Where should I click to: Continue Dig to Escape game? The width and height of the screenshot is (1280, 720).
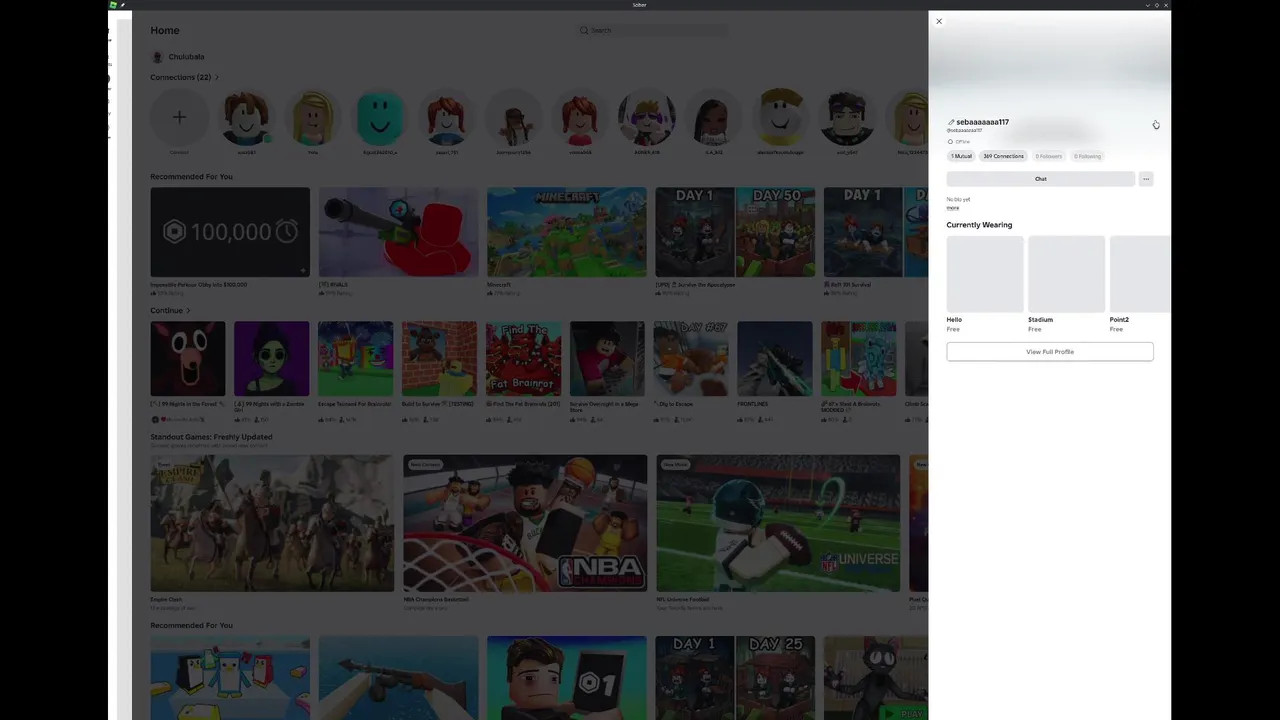coord(692,359)
